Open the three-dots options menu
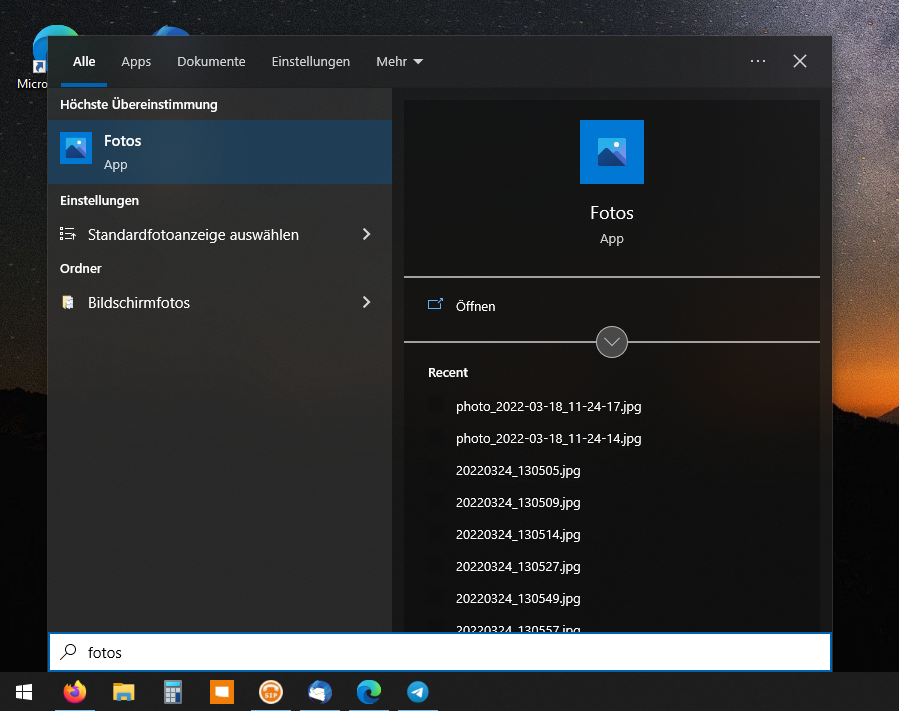 pos(758,61)
